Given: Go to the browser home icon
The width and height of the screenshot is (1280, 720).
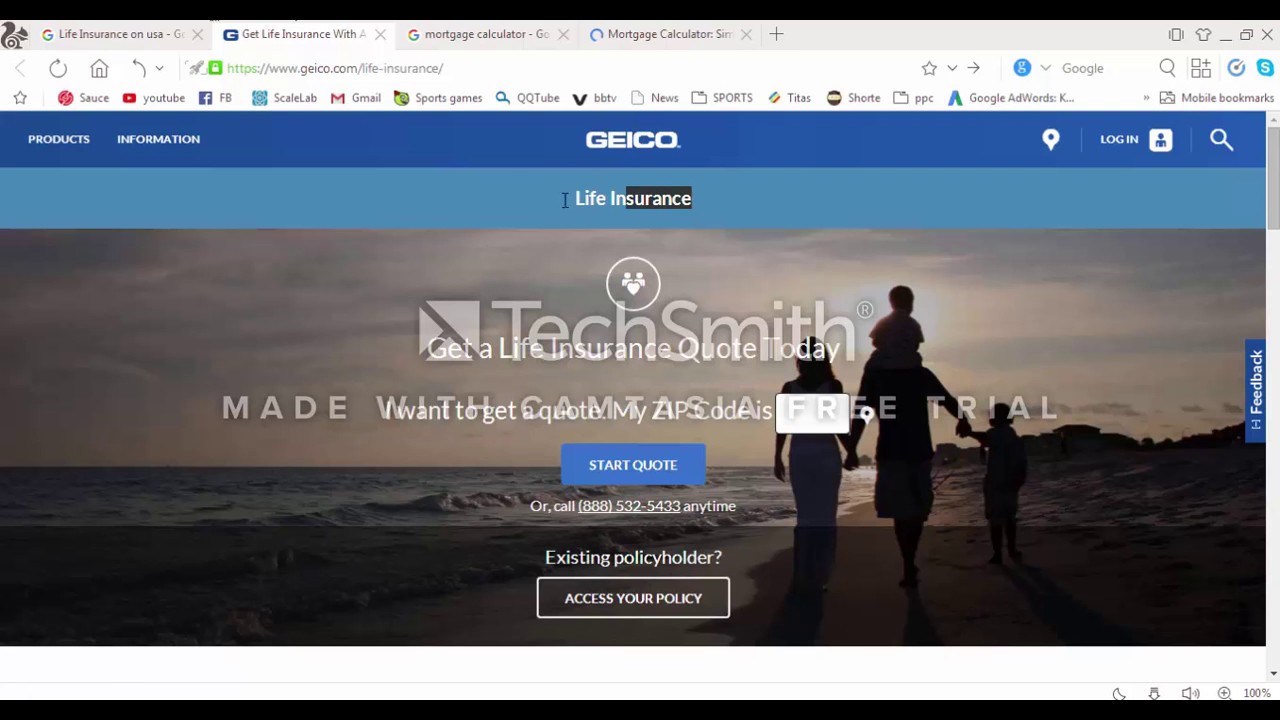Looking at the screenshot, I should [99, 68].
